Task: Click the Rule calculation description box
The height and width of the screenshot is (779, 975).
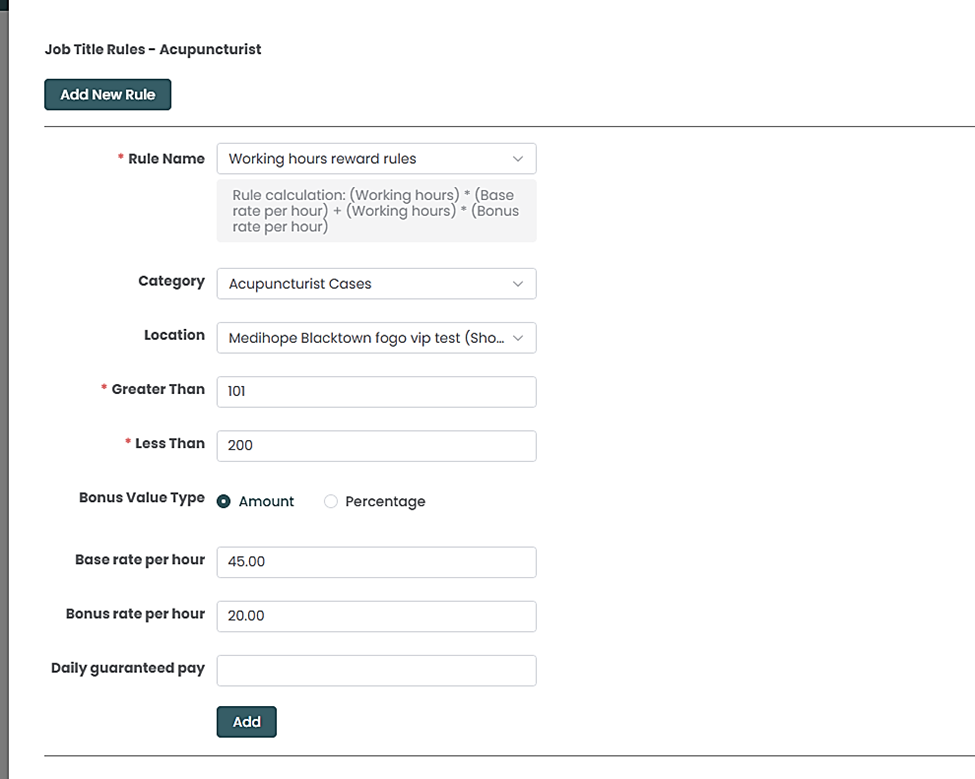Action: coord(375,211)
